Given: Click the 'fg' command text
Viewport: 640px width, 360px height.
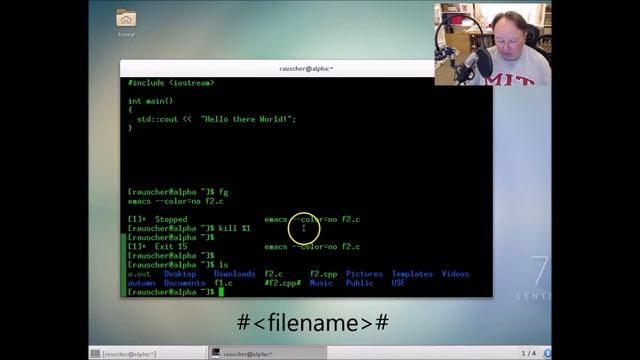Looking at the screenshot, I should (x=223, y=192).
